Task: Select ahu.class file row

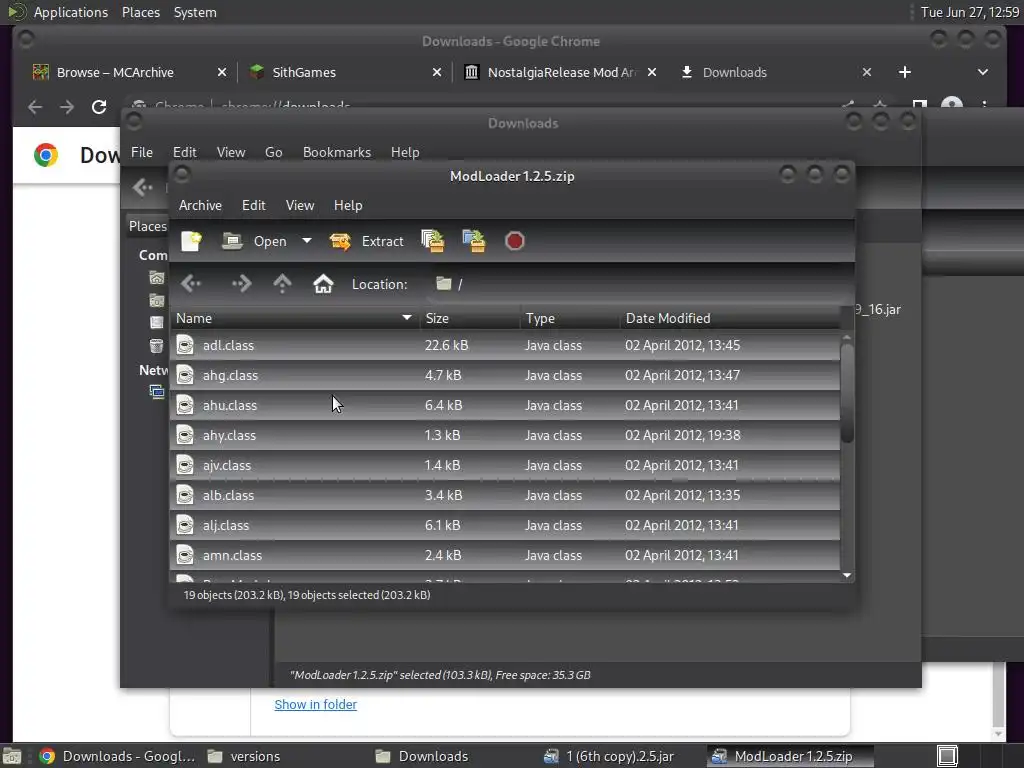Action: tap(505, 405)
